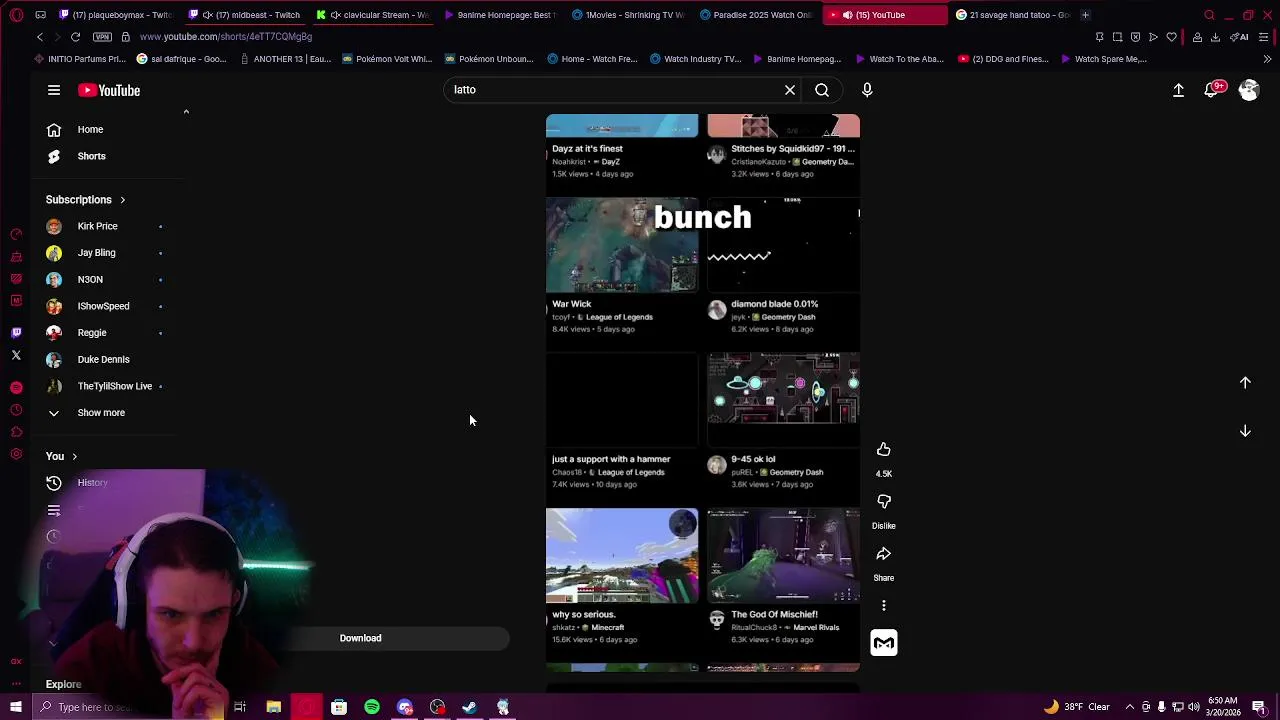Open the create/upload icon in YouTube header
Screen dimensions: 1280x720
(x=1178, y=90)
